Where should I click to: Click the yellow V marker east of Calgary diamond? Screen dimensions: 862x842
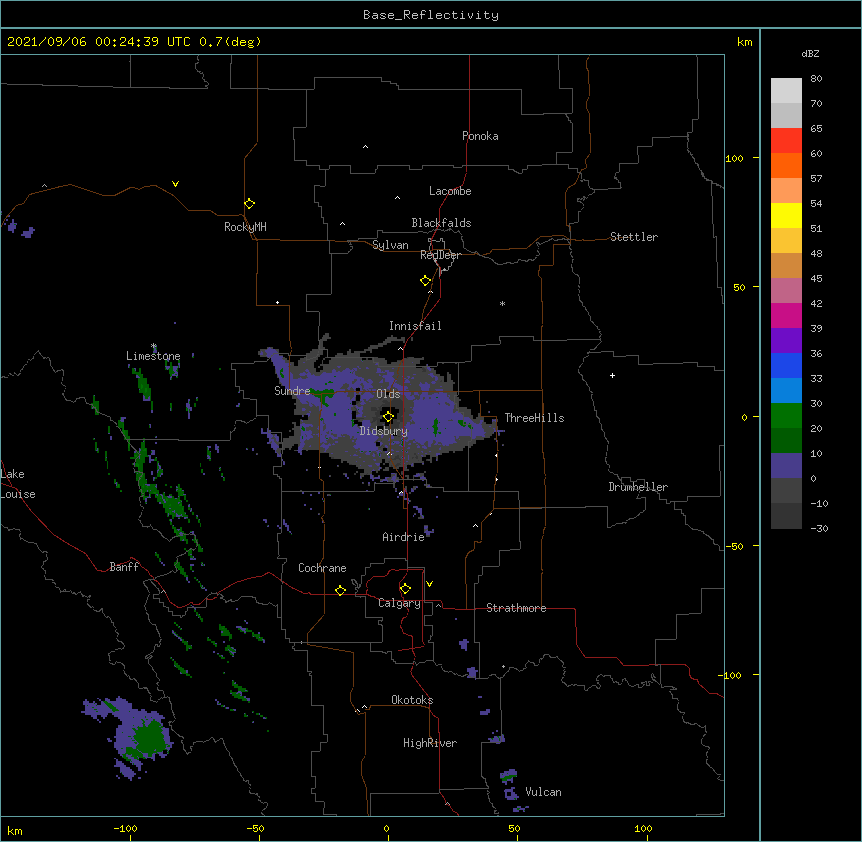429,584
